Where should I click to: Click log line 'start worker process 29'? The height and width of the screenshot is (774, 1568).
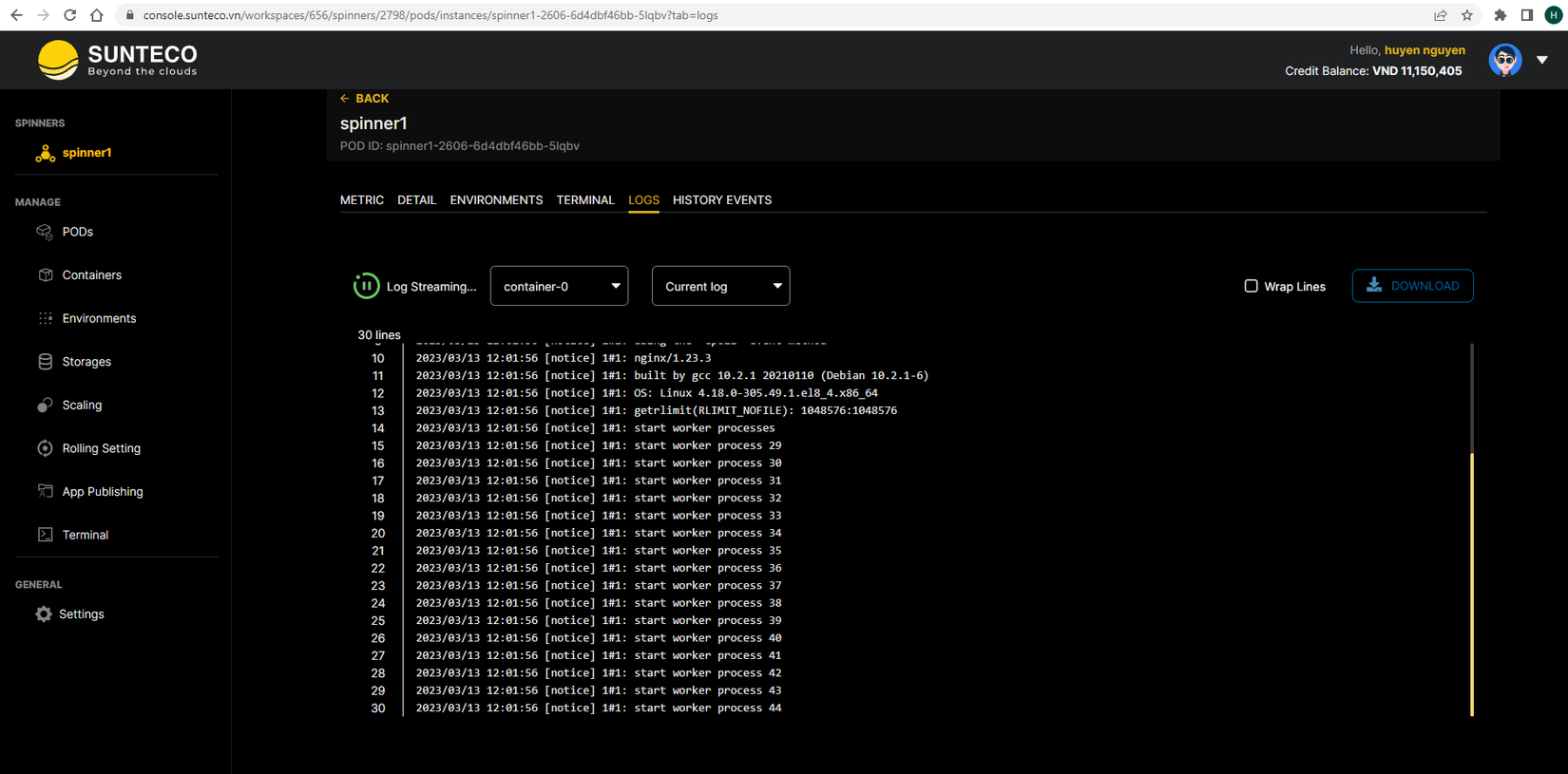pos(599,445)
